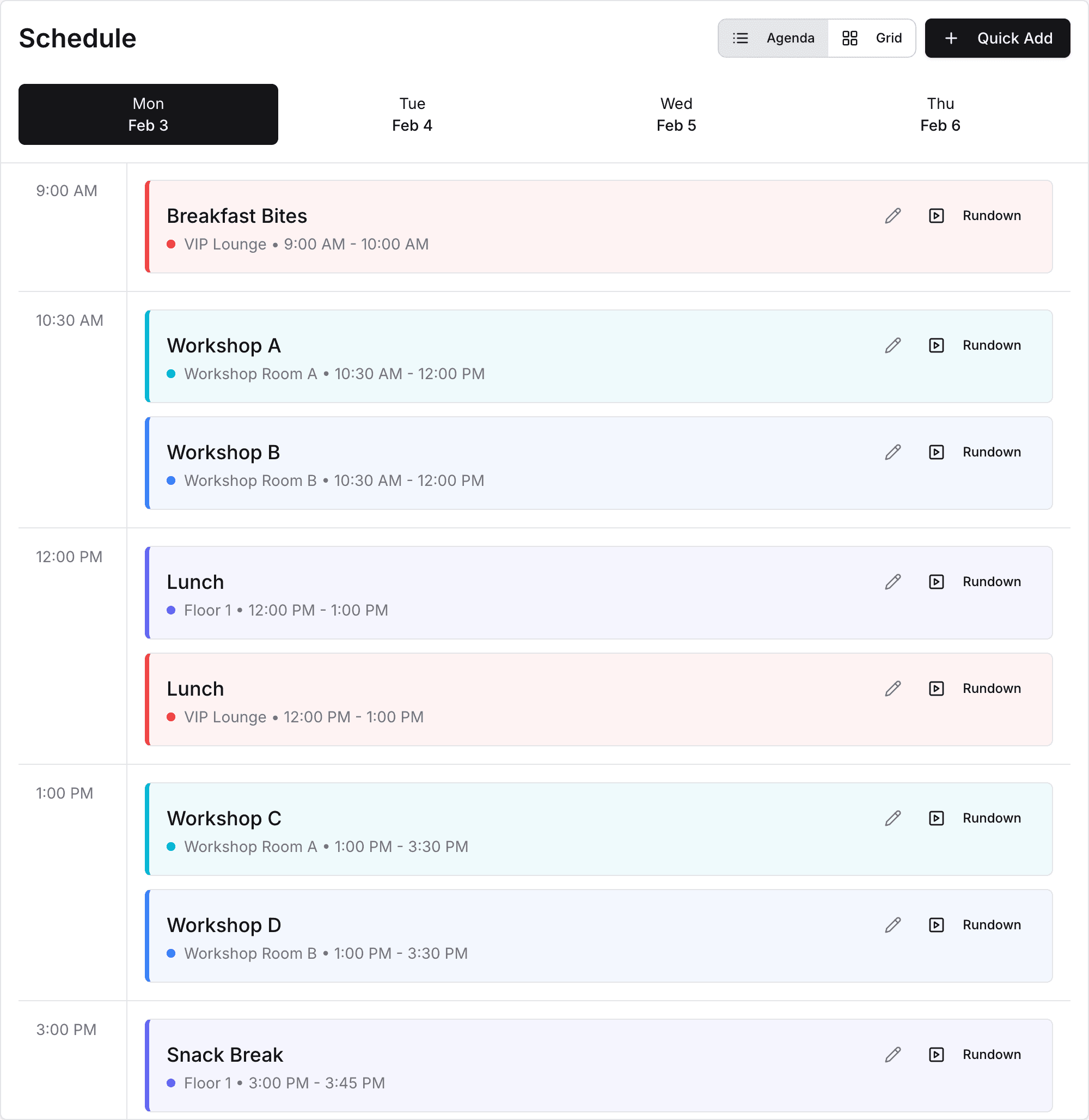Click the Lunch title at Floor 1
The height and width of the screenshot is (1120, 1089).
[195, 582]
